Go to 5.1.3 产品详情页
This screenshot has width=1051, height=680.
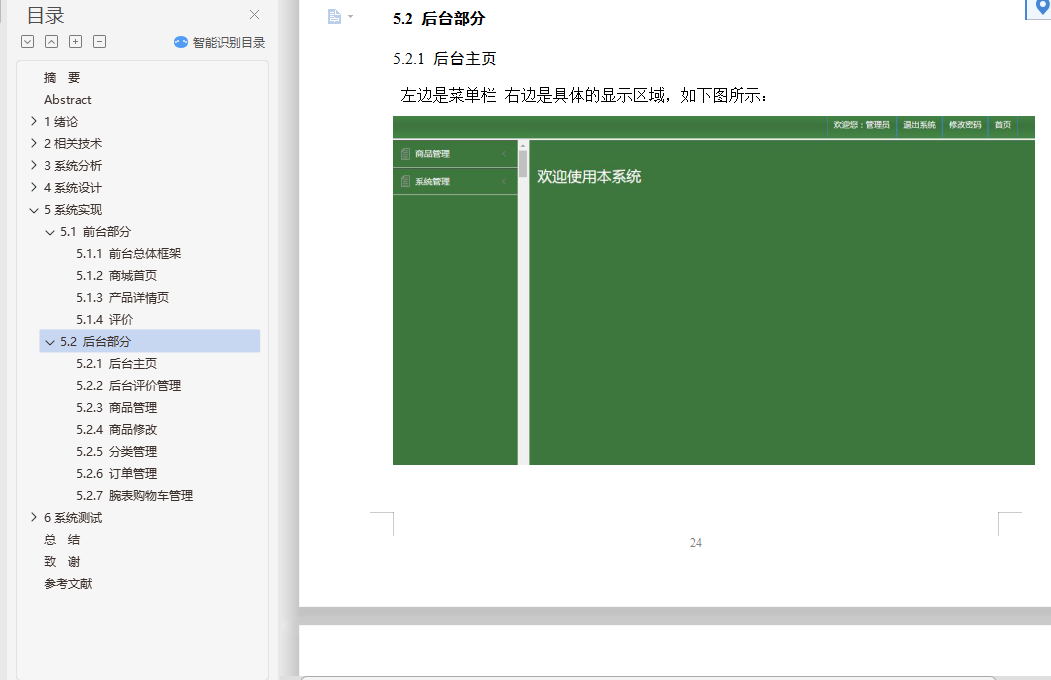(123, 298)
